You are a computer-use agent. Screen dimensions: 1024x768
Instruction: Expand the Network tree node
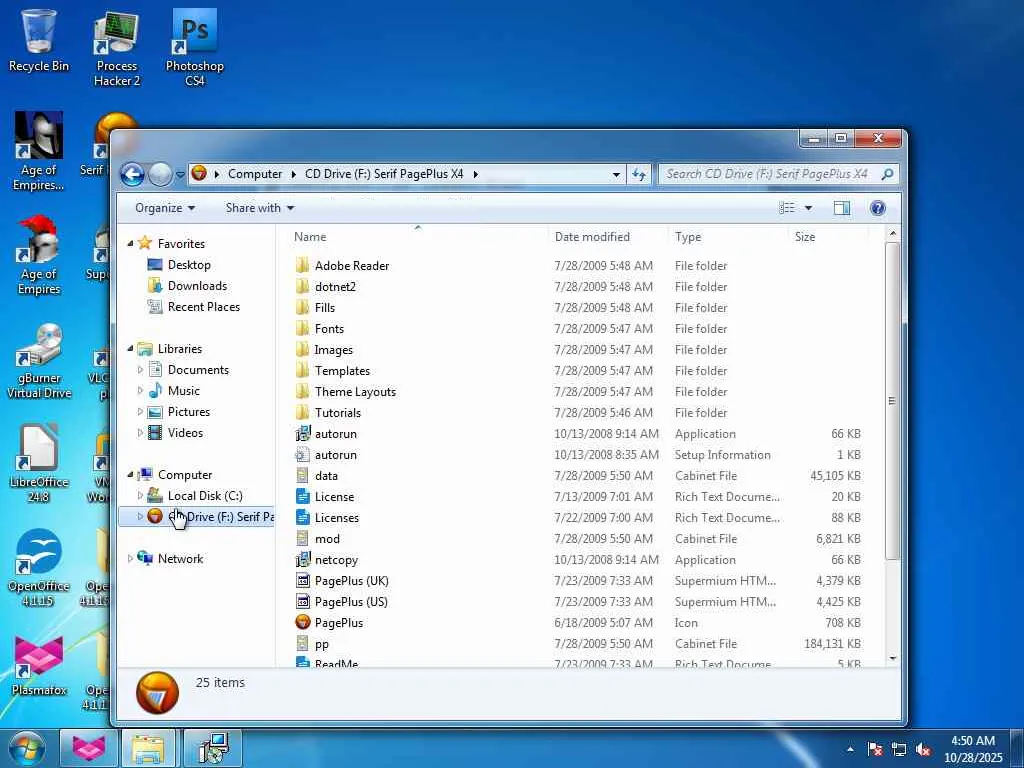click(130, 558)
